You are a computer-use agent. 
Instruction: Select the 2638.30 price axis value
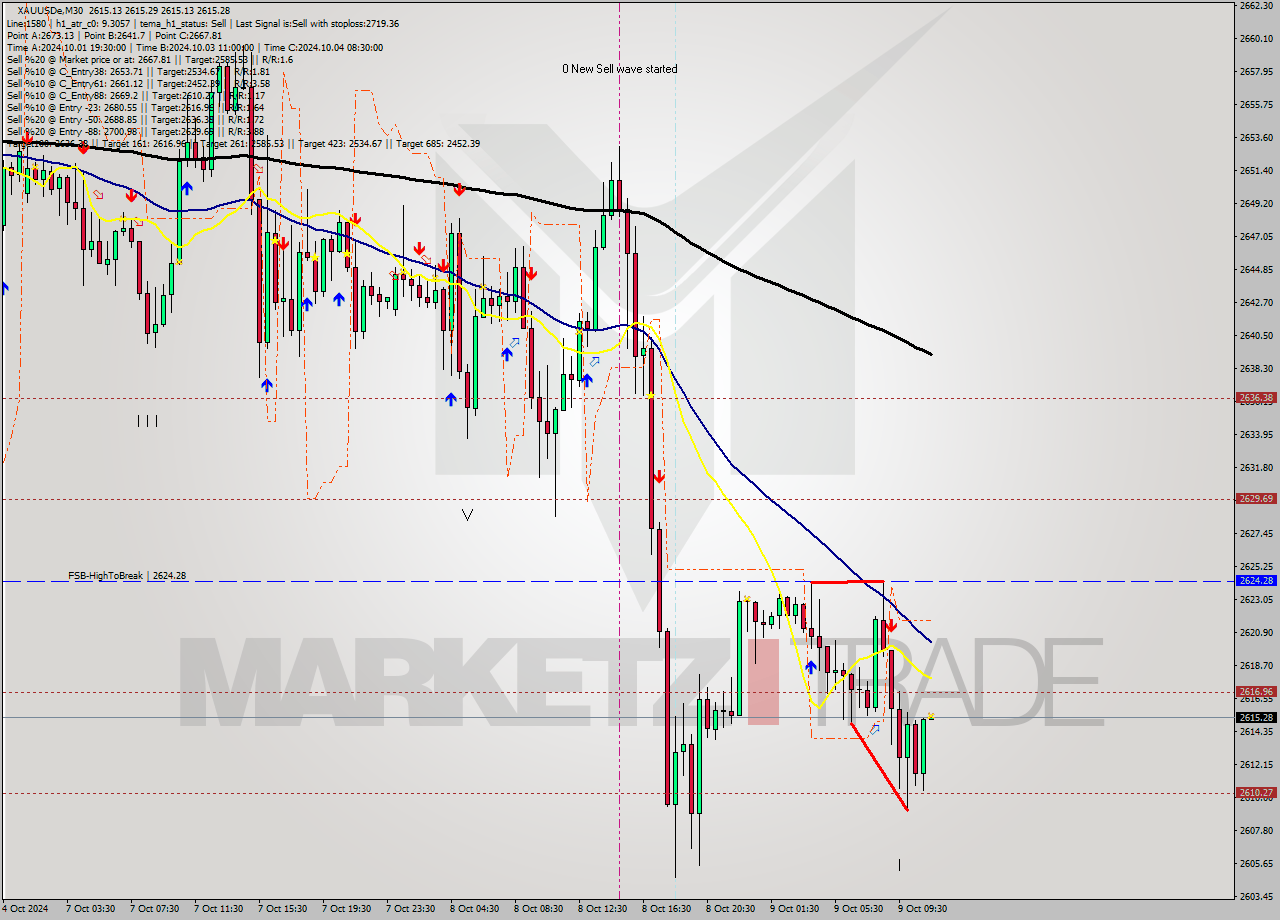click(x=1256, y=368)
